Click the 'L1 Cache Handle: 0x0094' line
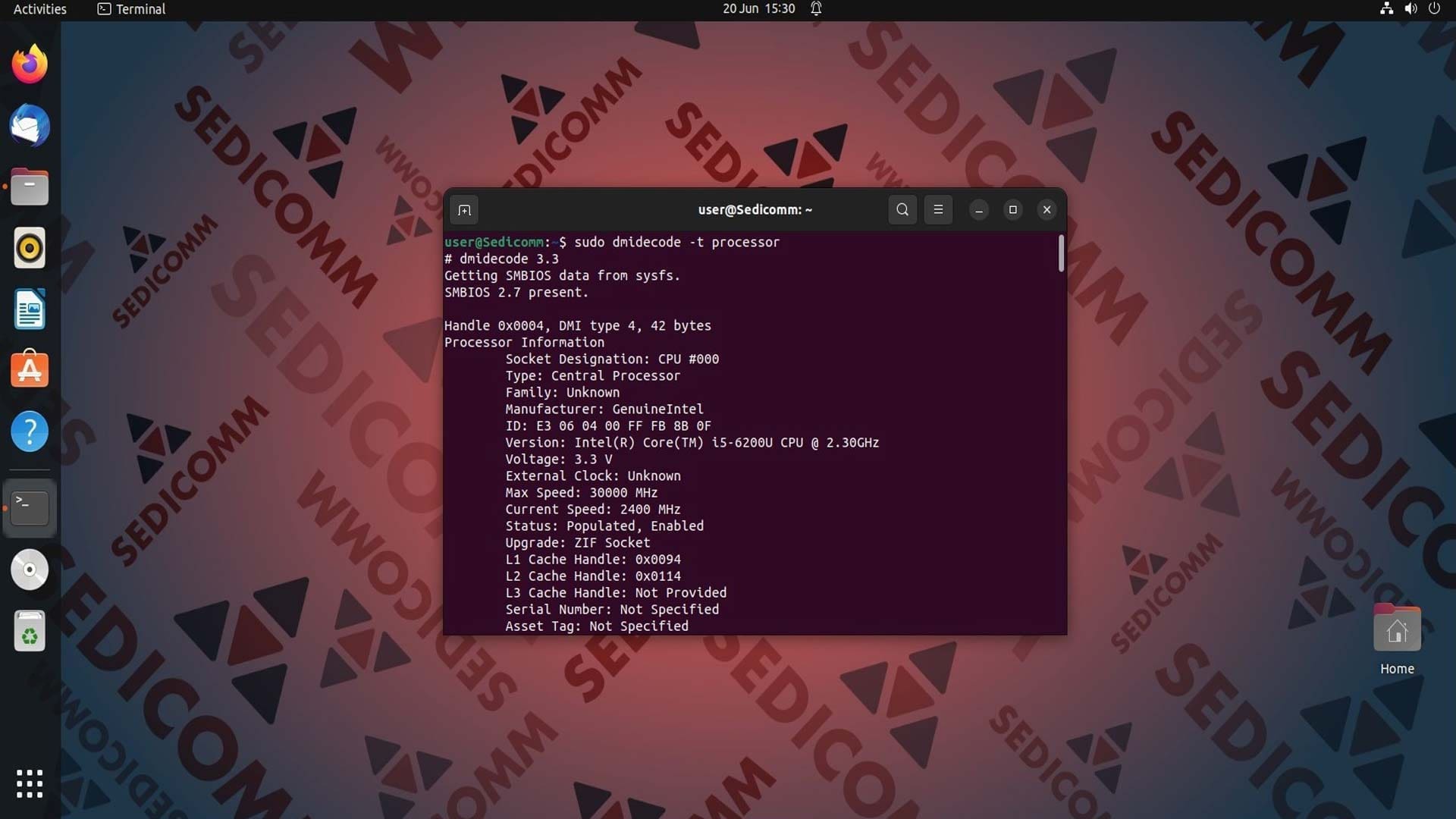1456x819 pixels. [x=593, y=560]
